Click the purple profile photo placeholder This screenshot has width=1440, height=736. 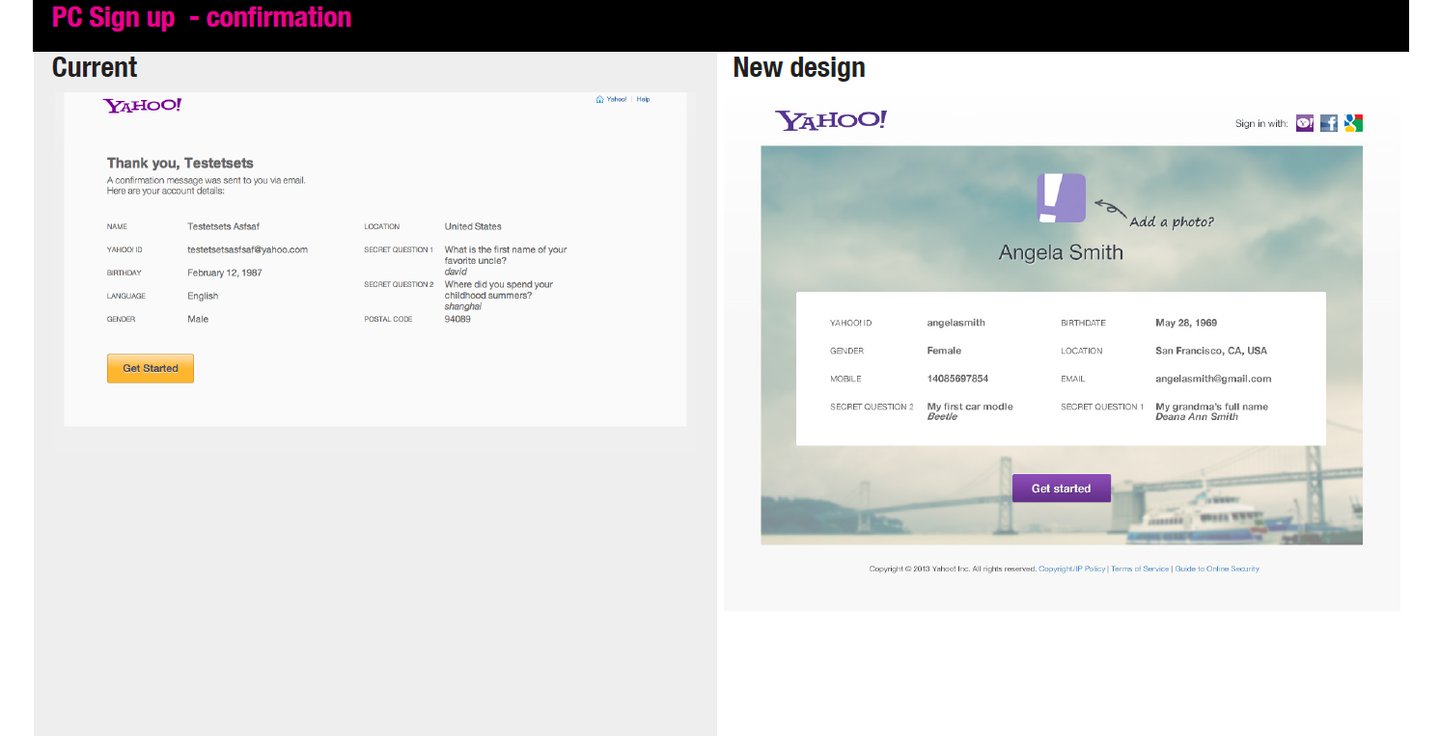pos(1061,198)
